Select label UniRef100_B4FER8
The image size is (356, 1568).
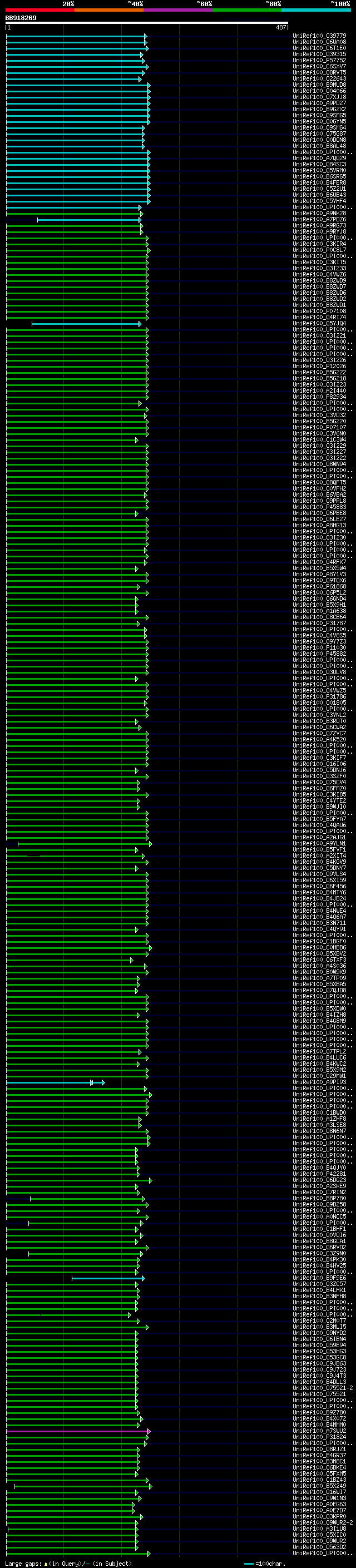pos(319,182)
